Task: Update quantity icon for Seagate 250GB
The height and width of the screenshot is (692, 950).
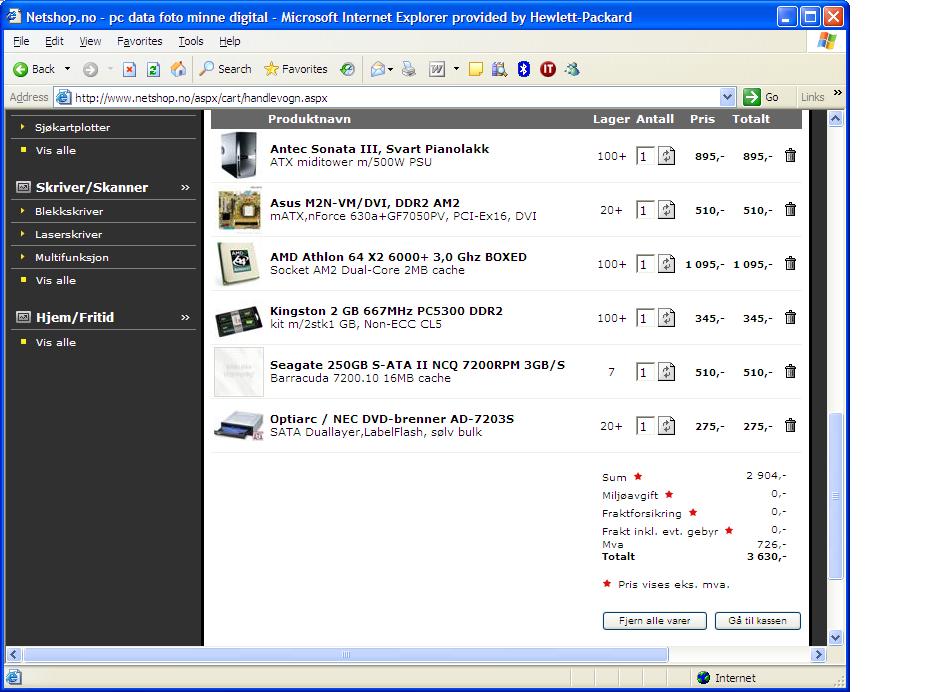Action: (666, 372)
